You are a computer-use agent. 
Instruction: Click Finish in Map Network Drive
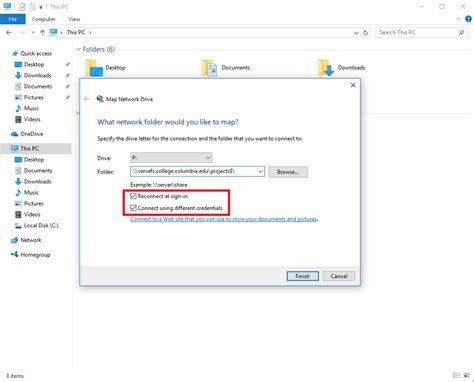302,276
